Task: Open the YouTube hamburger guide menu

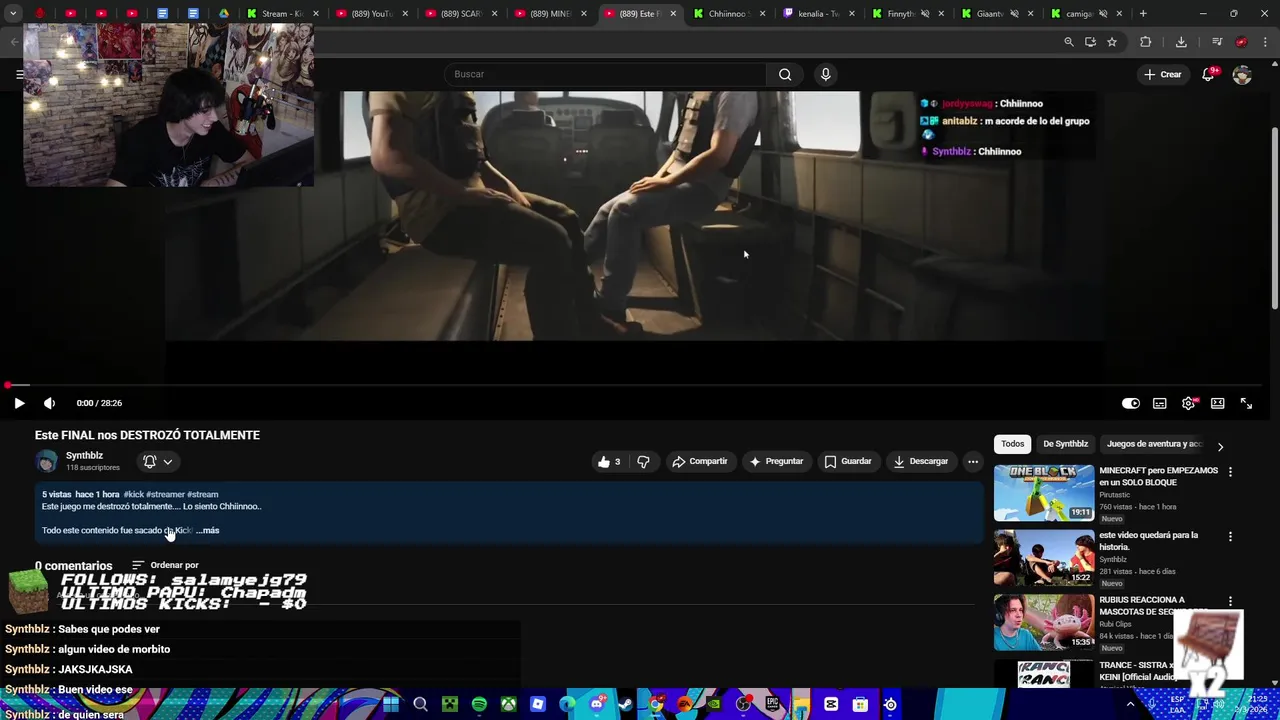Action: [x=19, y=74]
